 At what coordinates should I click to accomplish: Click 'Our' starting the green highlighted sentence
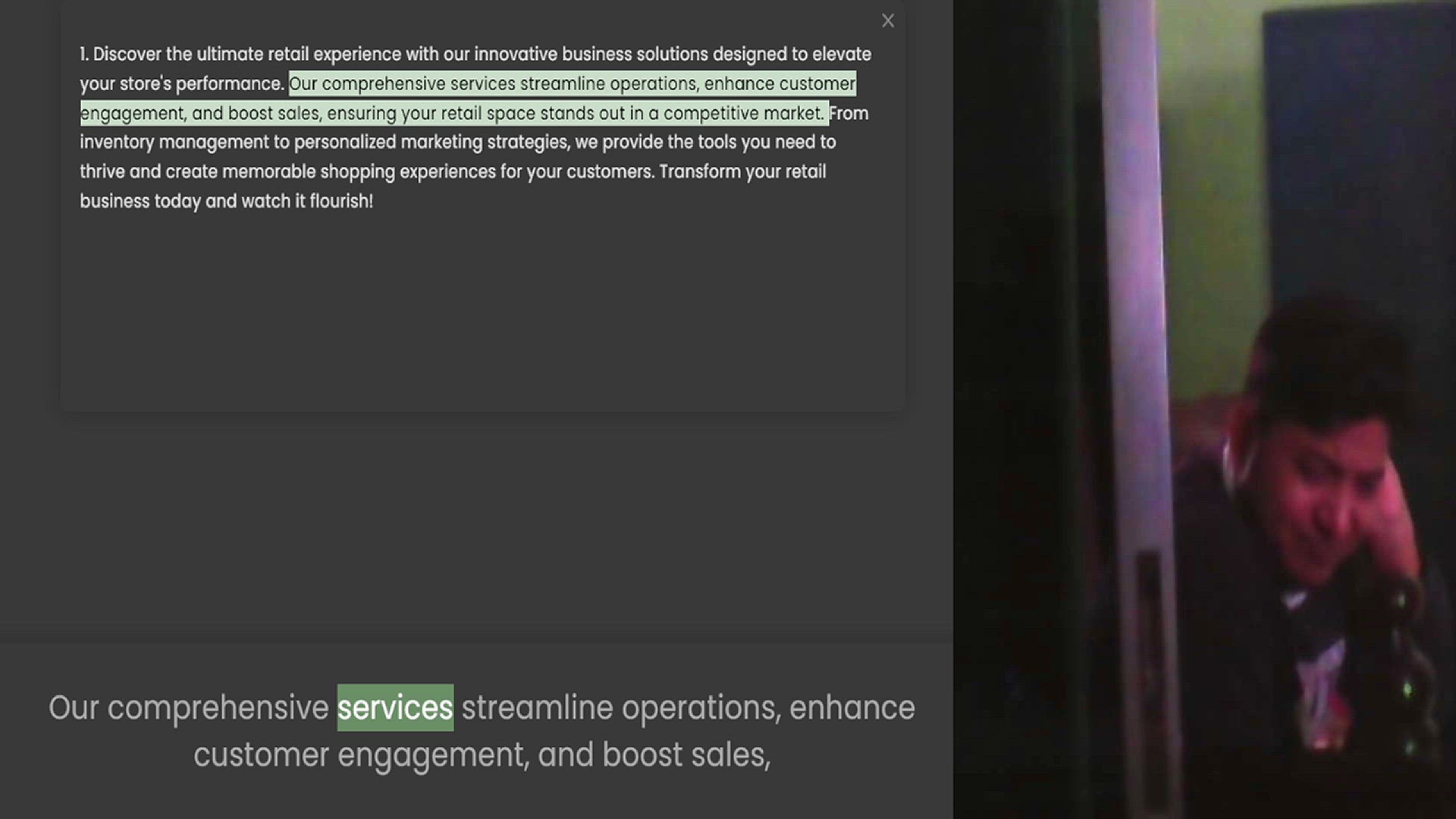[303, 83]
